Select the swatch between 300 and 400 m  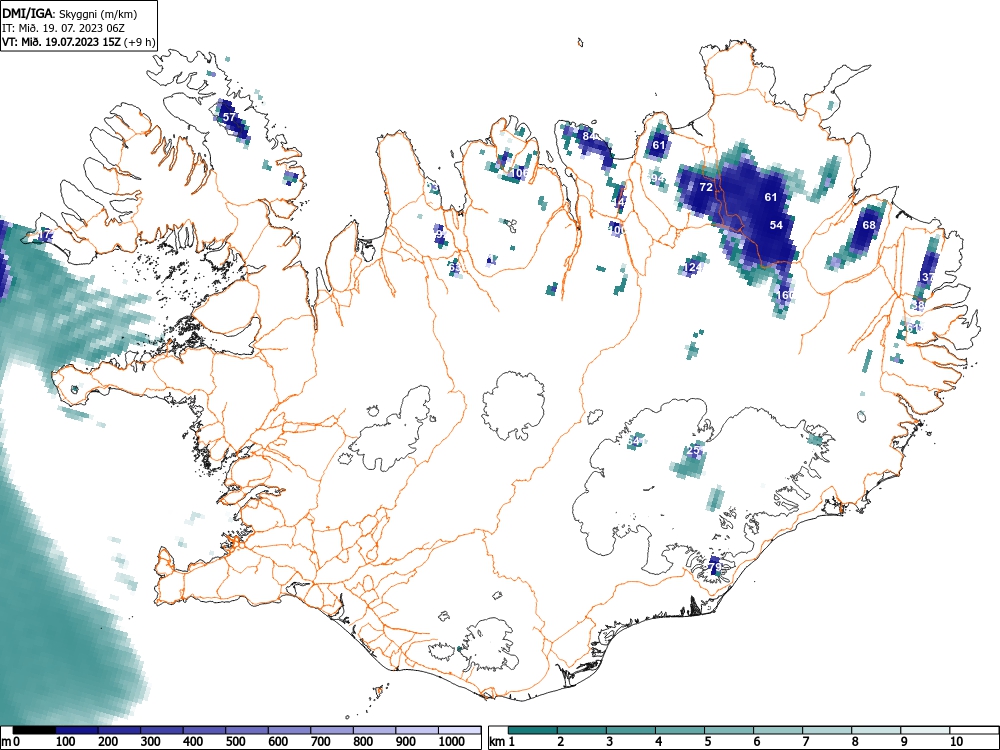click(x=161, y=730)
